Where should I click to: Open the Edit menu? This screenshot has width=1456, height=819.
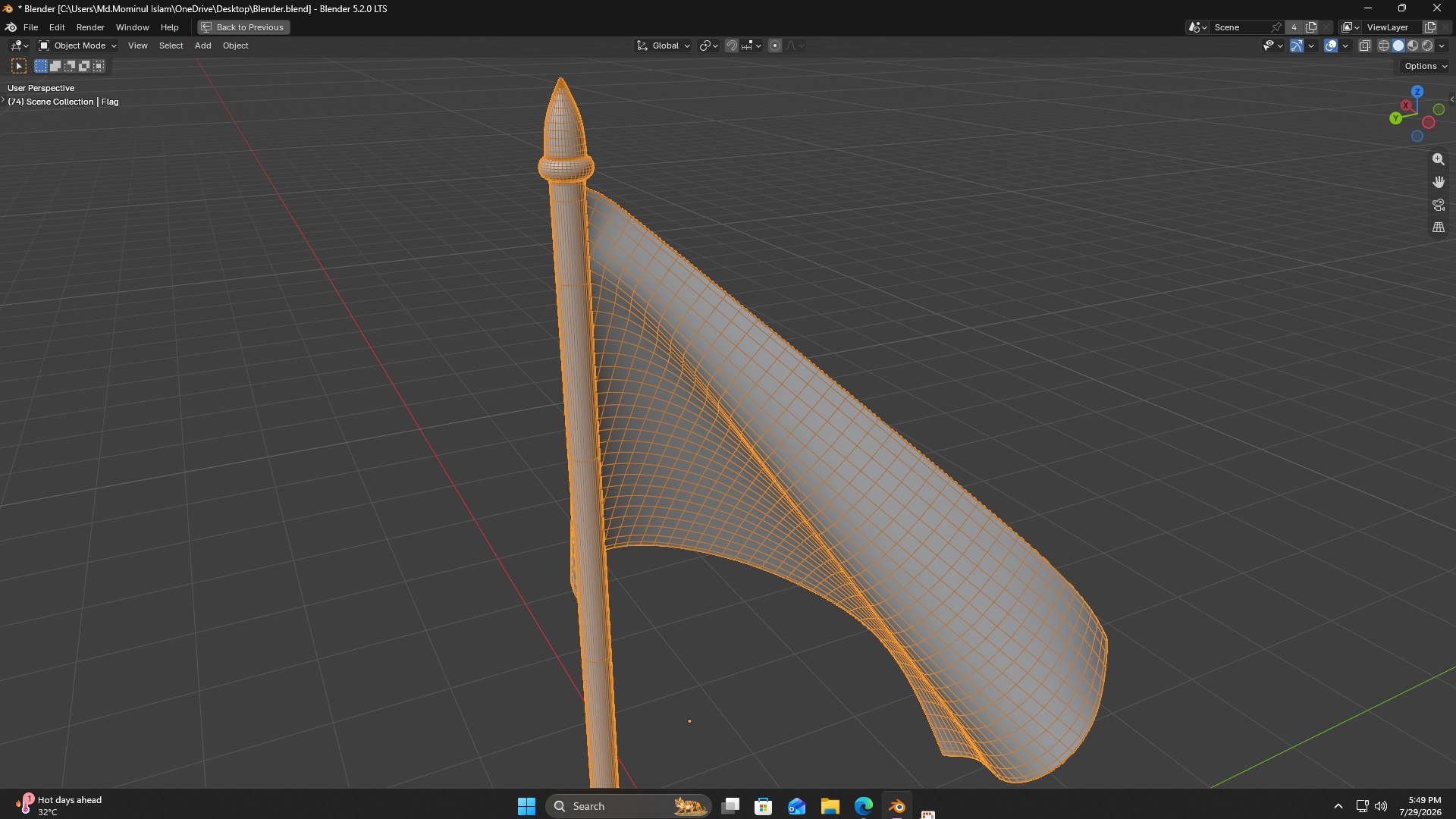pyautogui.click(x=57, y=27)
